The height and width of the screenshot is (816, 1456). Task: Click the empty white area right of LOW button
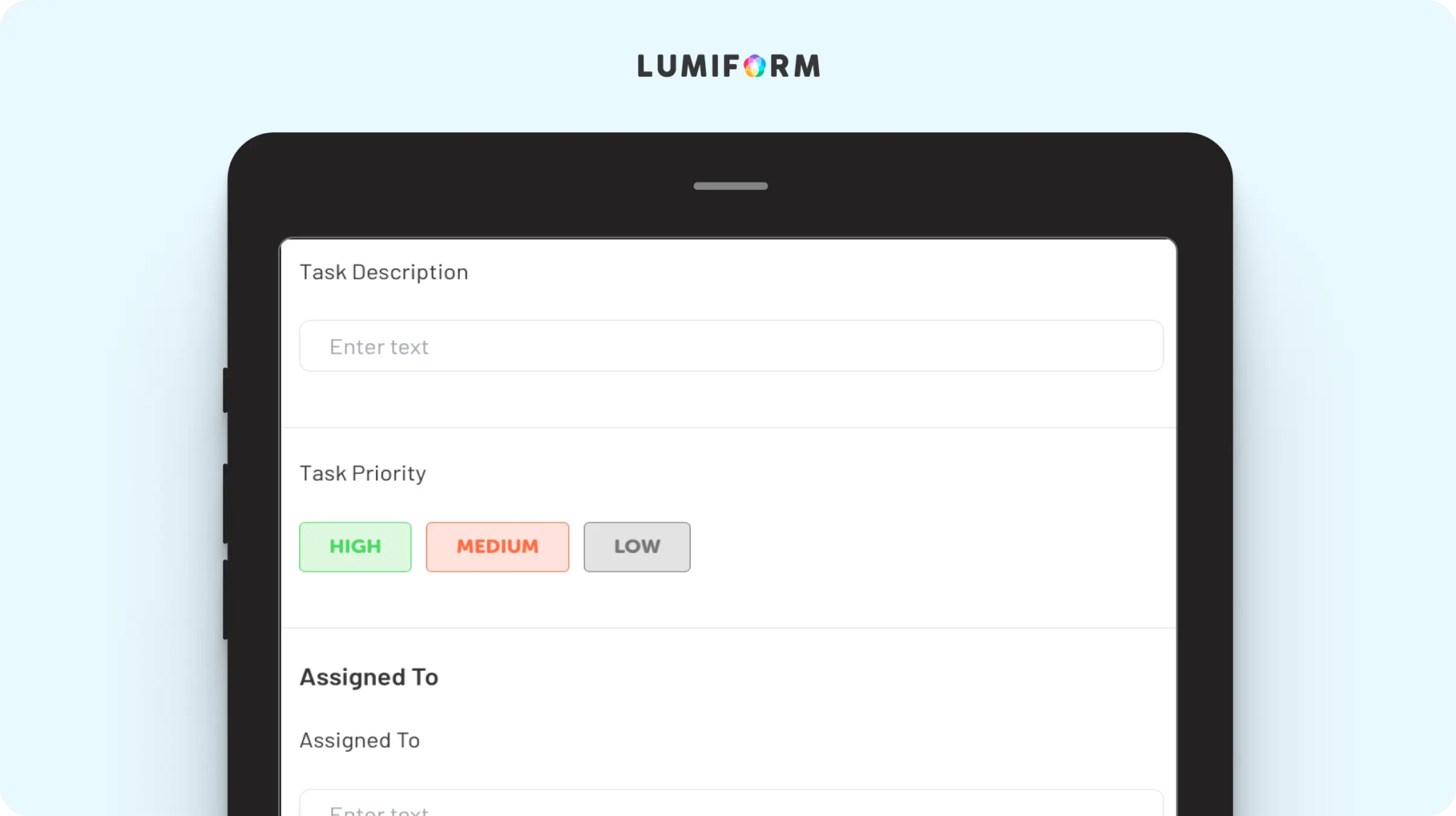point(924,547)
